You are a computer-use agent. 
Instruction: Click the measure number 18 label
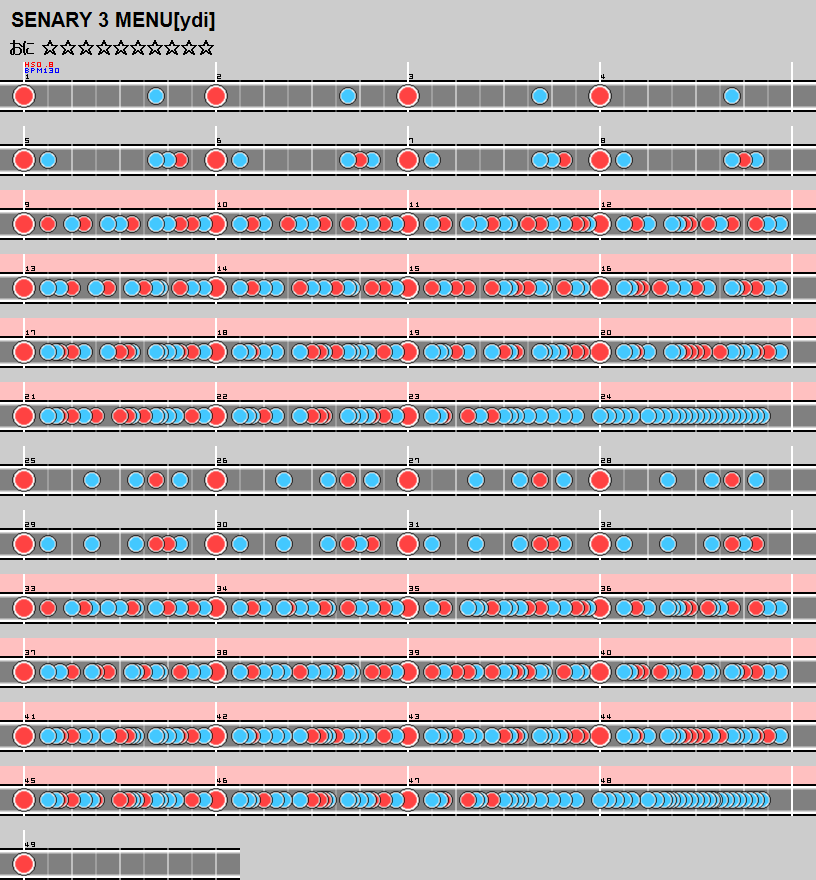click(222, 333)
